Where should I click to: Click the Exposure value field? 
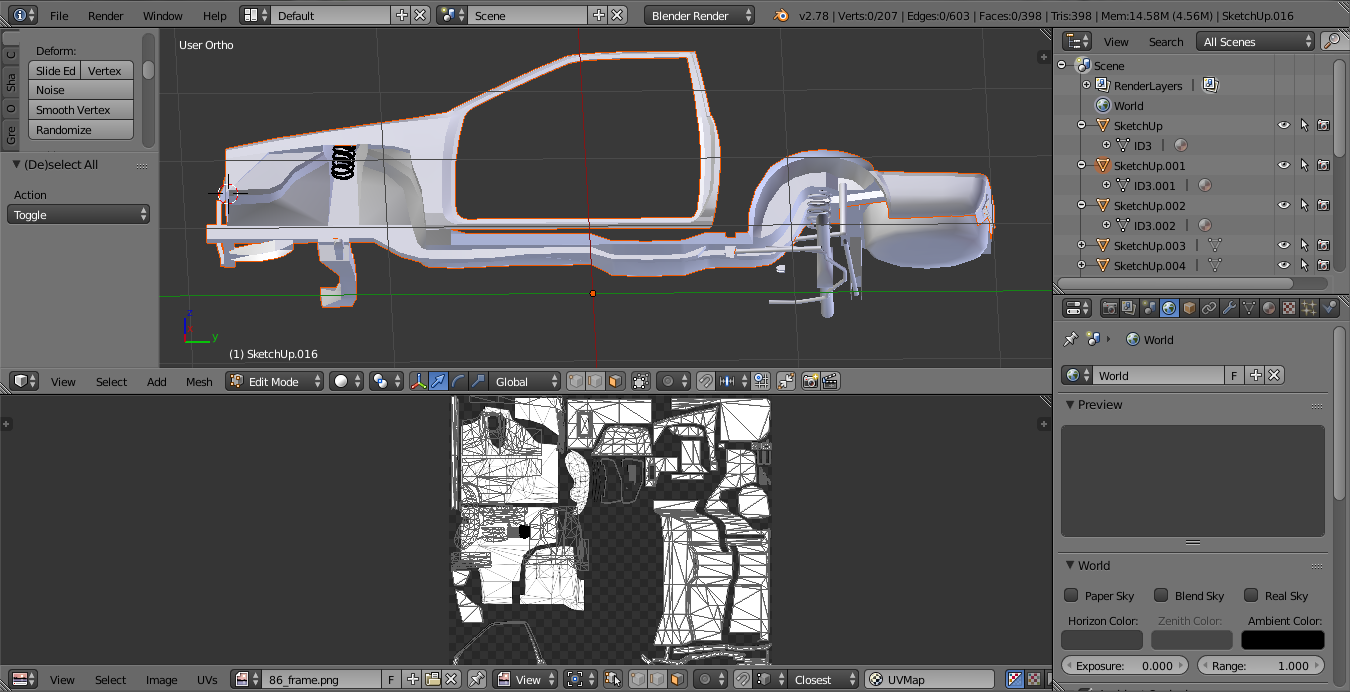[1126, 665]
